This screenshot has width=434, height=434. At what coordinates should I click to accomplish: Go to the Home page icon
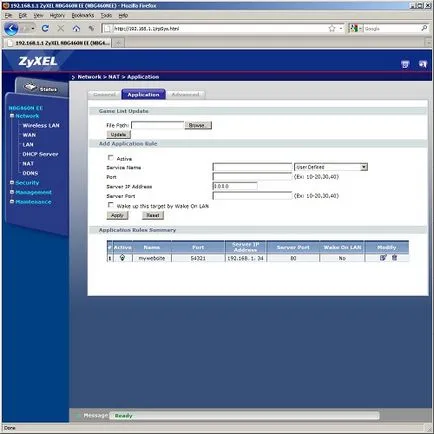click(76, 29)
